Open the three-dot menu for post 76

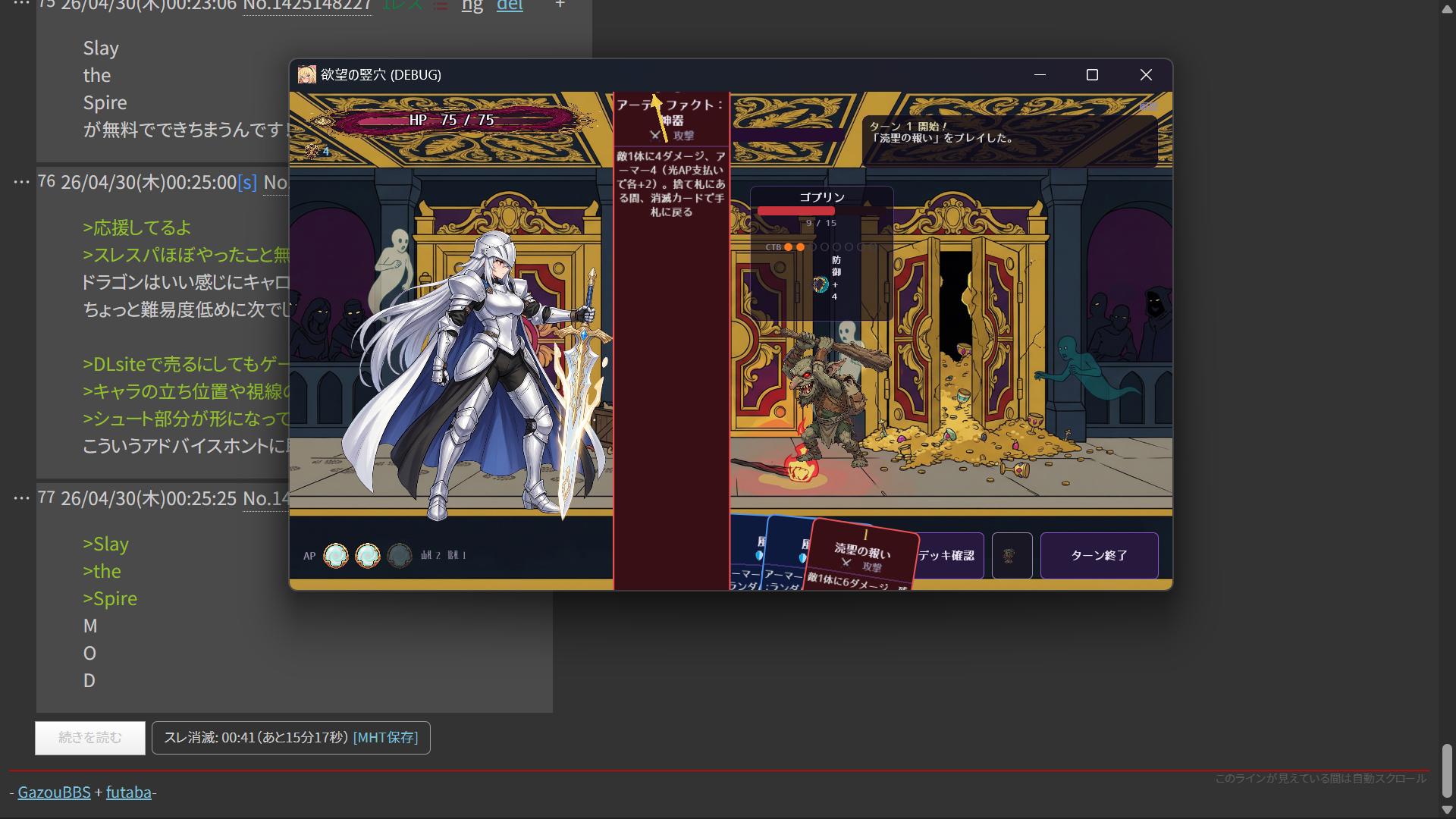pyautogui.click(x=21, y=182)
